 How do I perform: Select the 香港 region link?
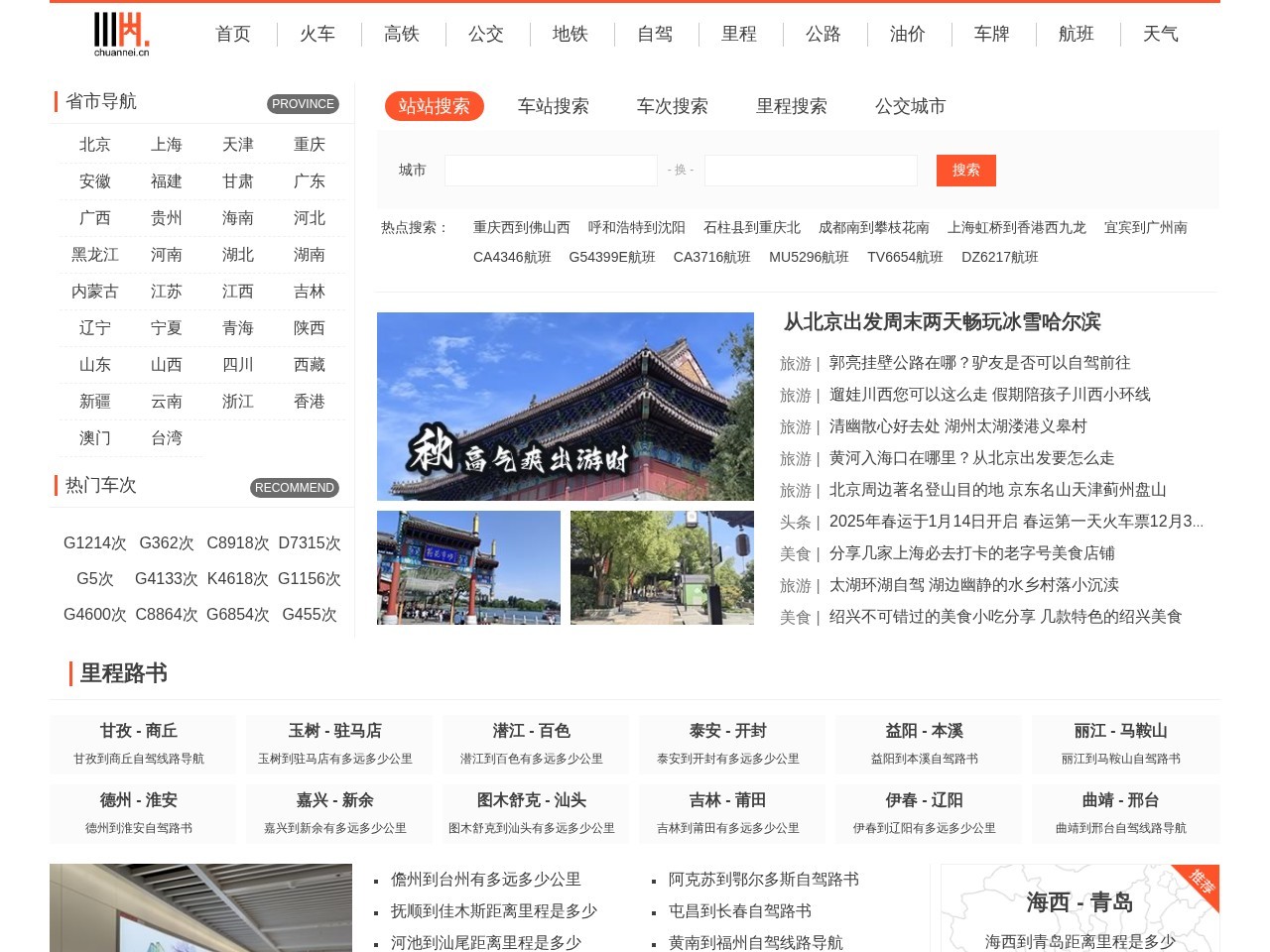(x=309, y=401)
